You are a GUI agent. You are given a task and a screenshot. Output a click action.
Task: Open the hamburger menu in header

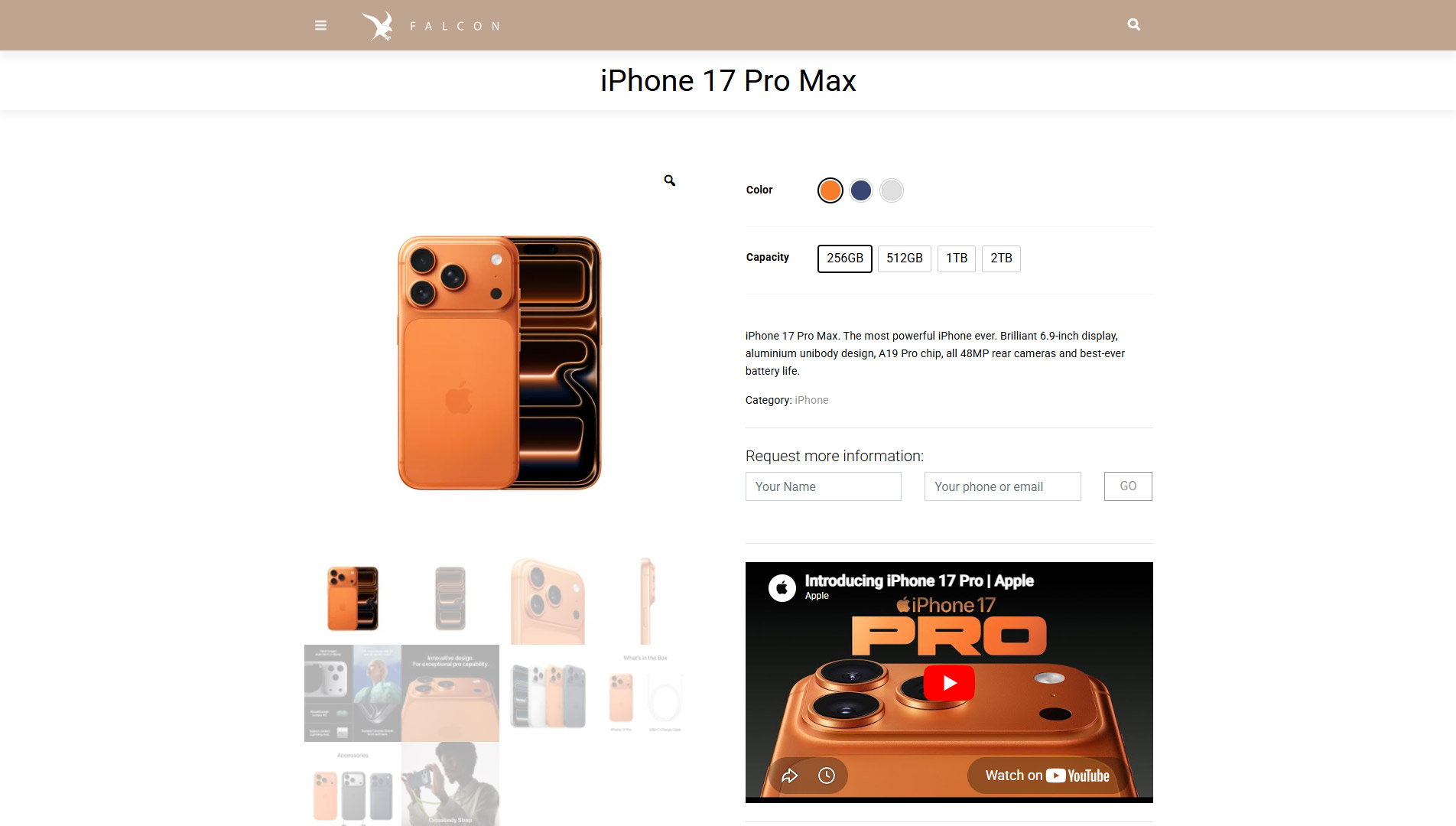click(320, 25)
